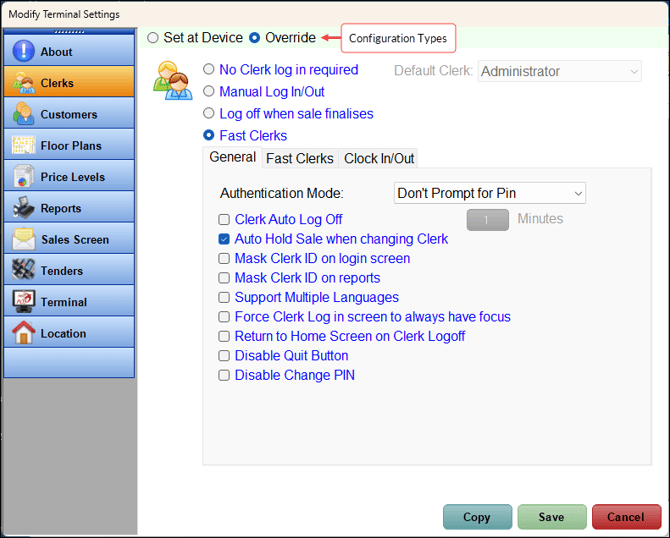This screenshot has width=670, height=538.
Task: Switch to the Fast Clerks tab
Action: pos(300,159)
